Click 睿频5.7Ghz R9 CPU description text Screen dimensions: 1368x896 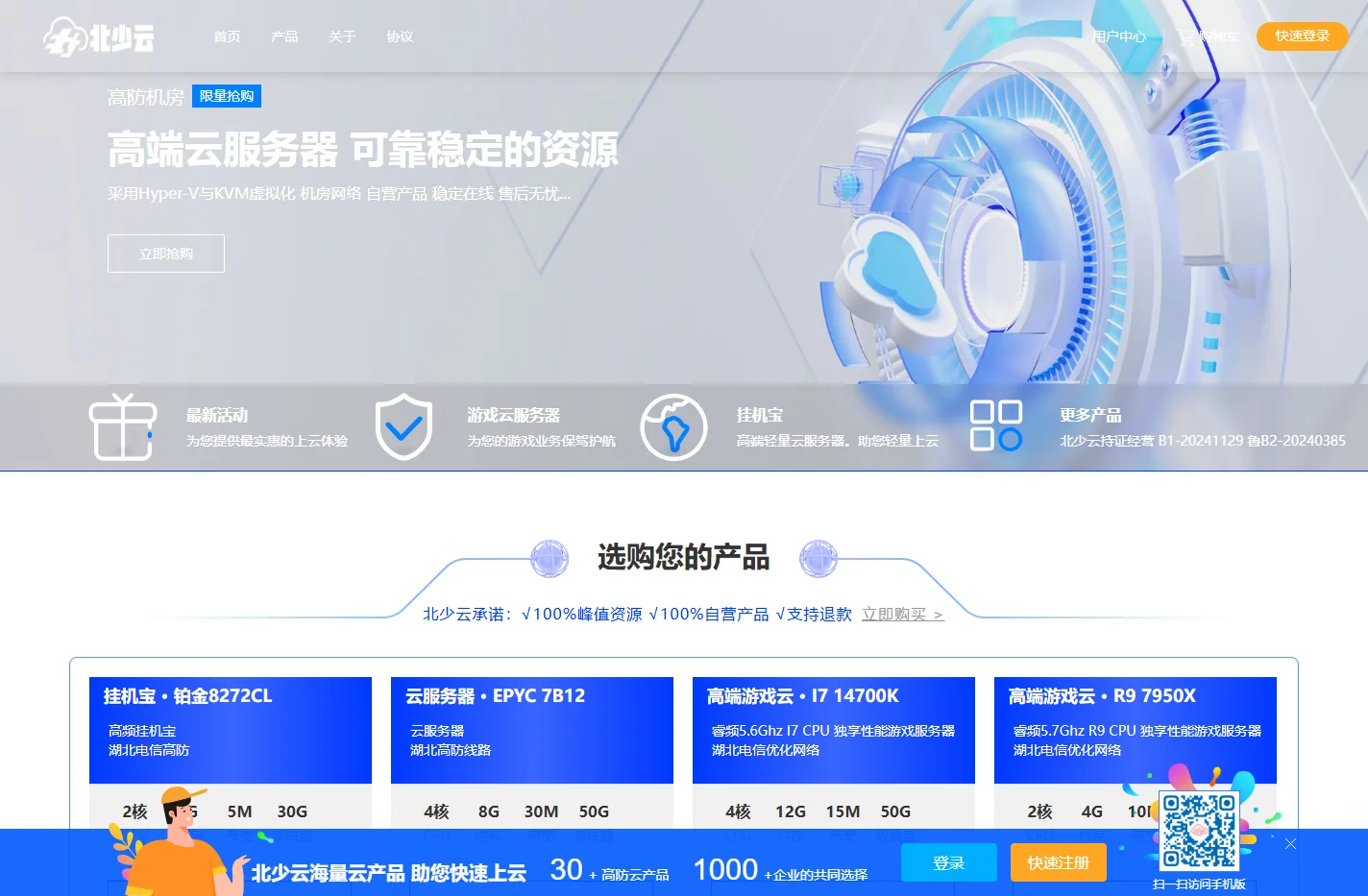(1137, 731)
